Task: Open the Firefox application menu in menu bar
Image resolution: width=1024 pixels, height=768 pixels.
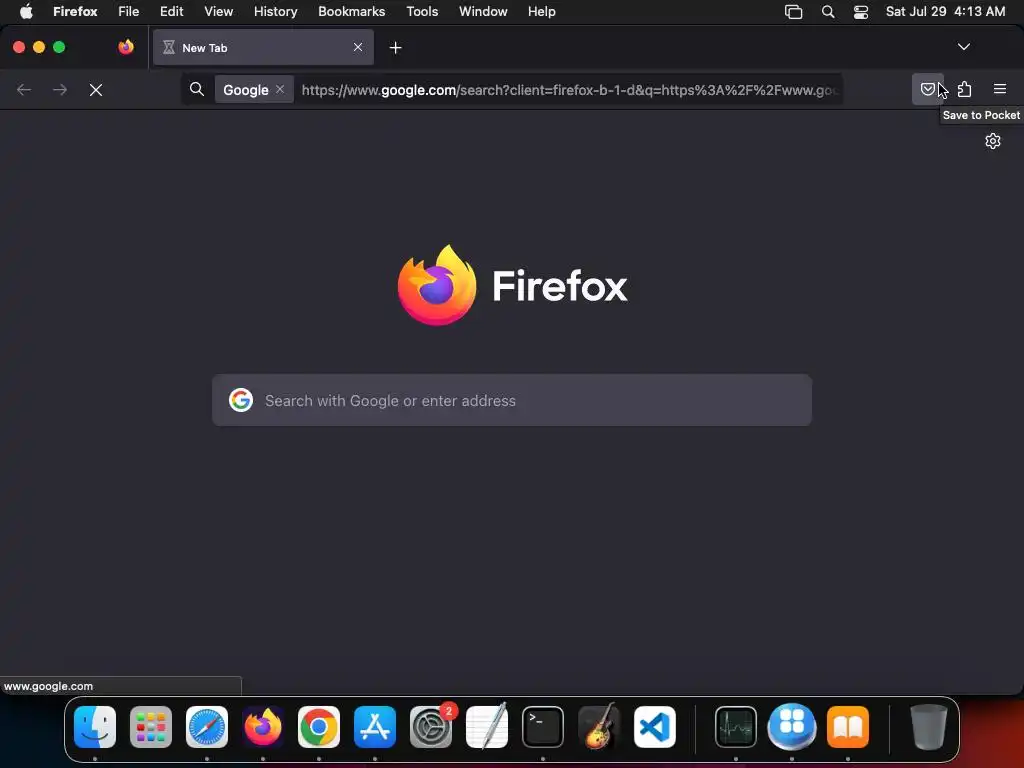Action: click(75, 12)
